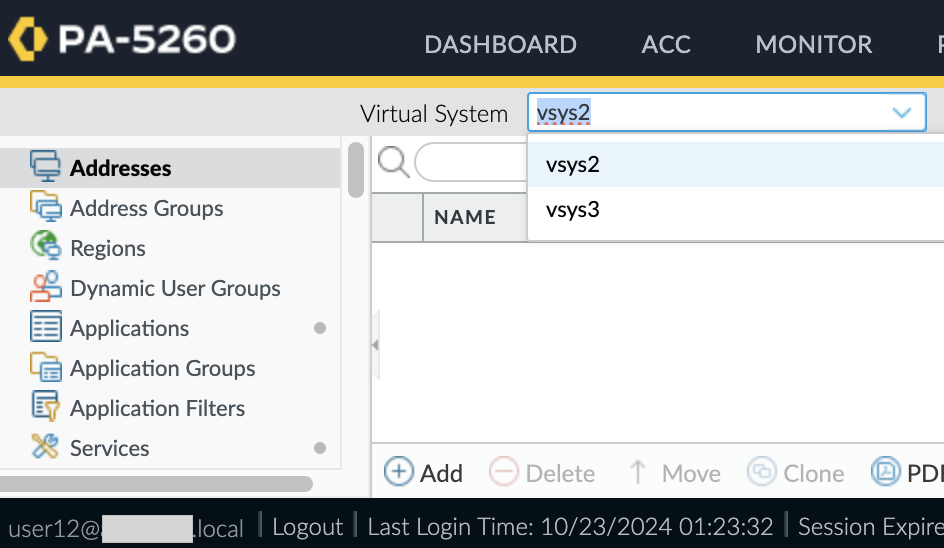Click the plus icon for Add
944x548 pixels.
click(399, 472)
